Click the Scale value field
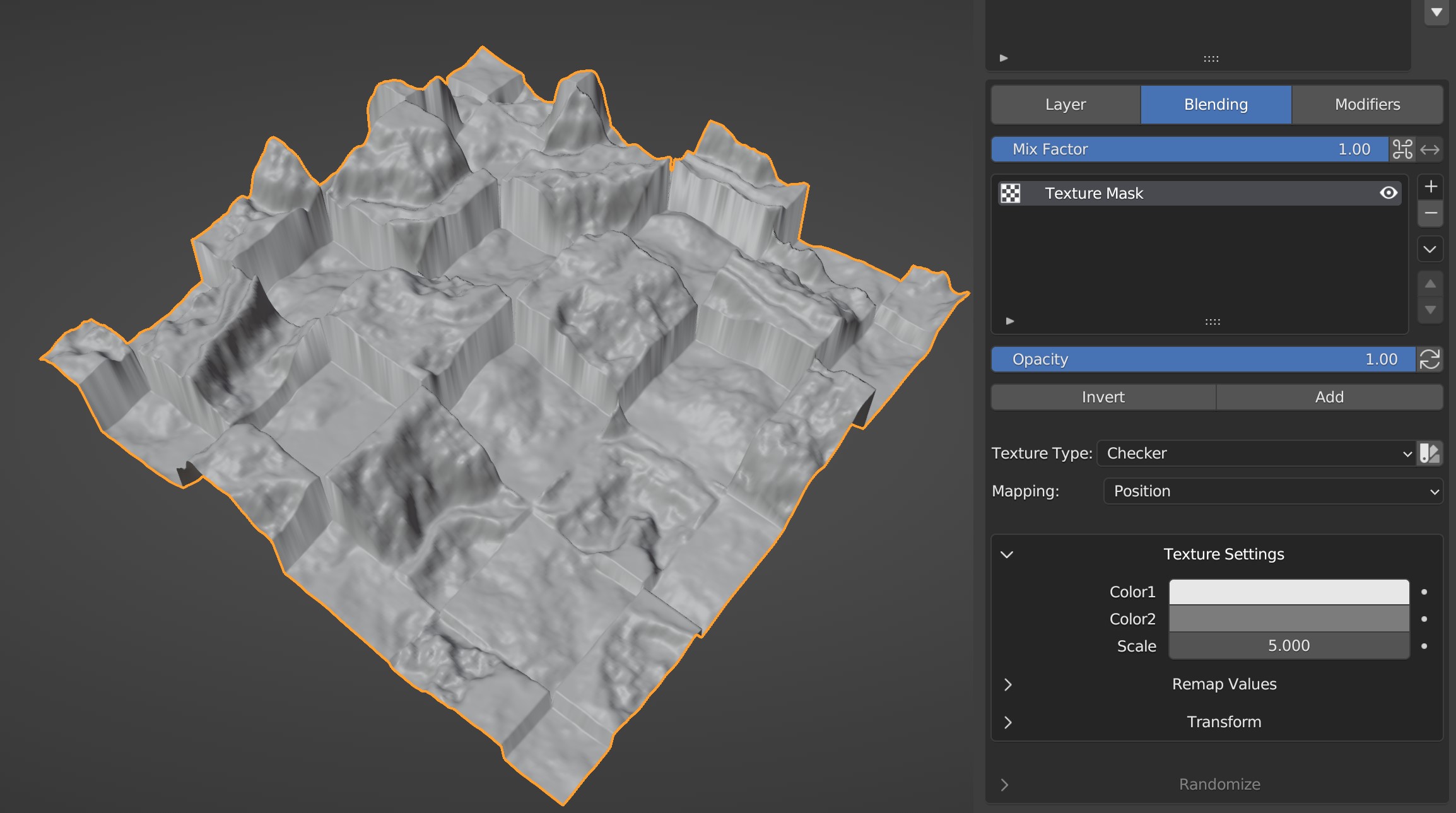Image resolution: width=1456 pixels, height=813 pixels. point(1288,646)
